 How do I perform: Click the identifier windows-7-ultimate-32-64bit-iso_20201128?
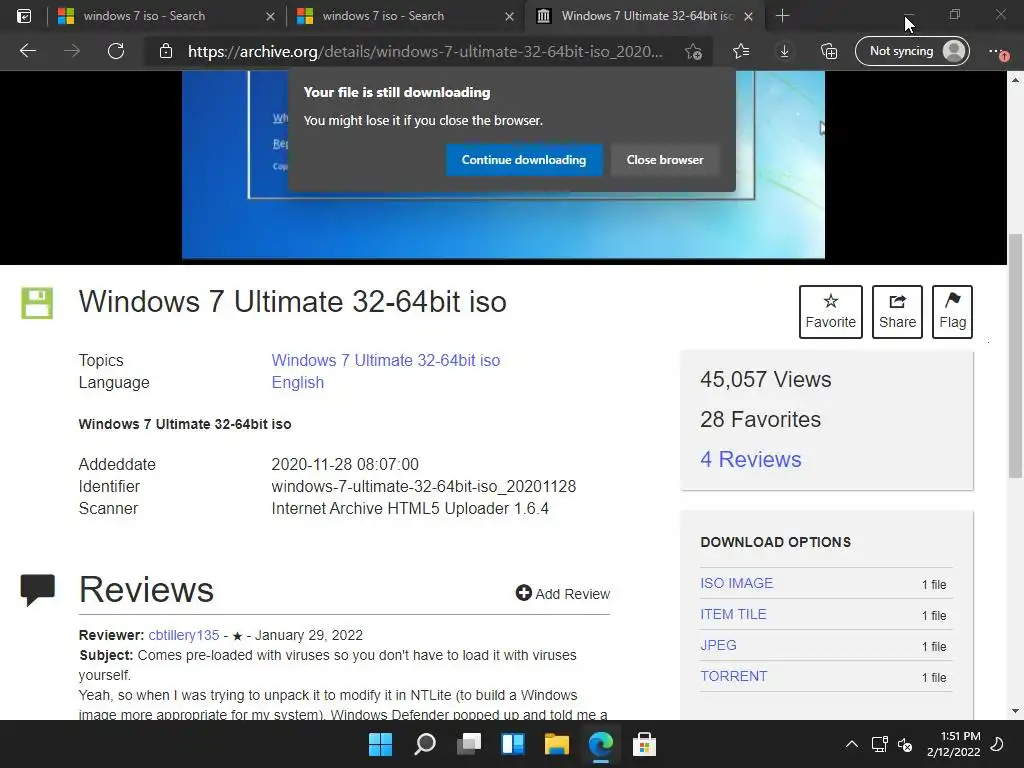click(424, 487)
